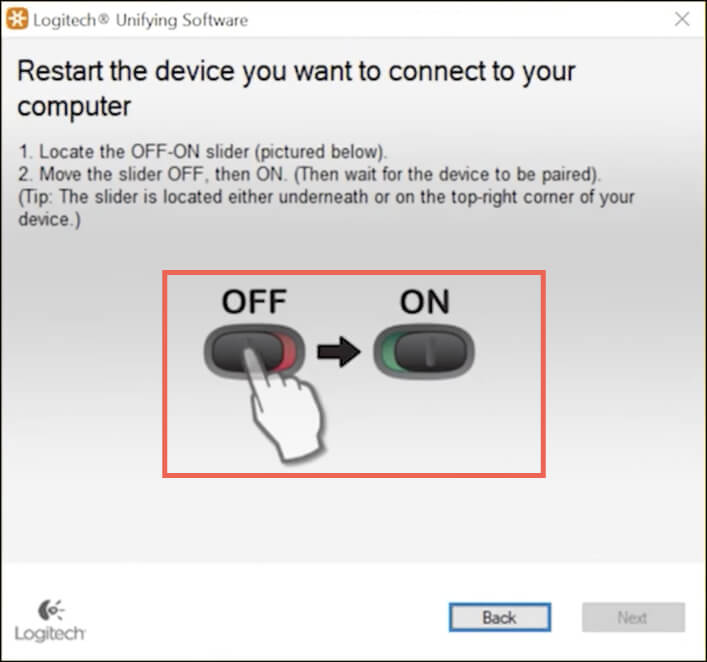Click the OFF slider switch illustration
This screenshot has width=707, height=662.
(254, 351)
